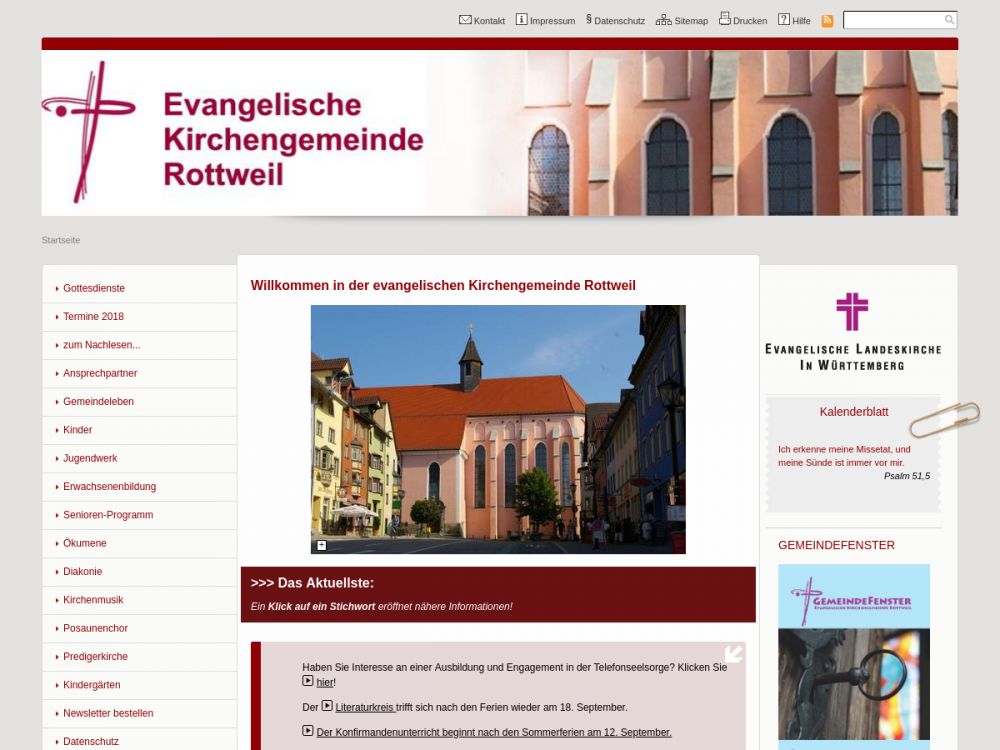Screen dimensions: 1000x750
Task: Open the Telefonseelsorge 'hier' link
Action: pyautogui.click(x=325, y=682)
